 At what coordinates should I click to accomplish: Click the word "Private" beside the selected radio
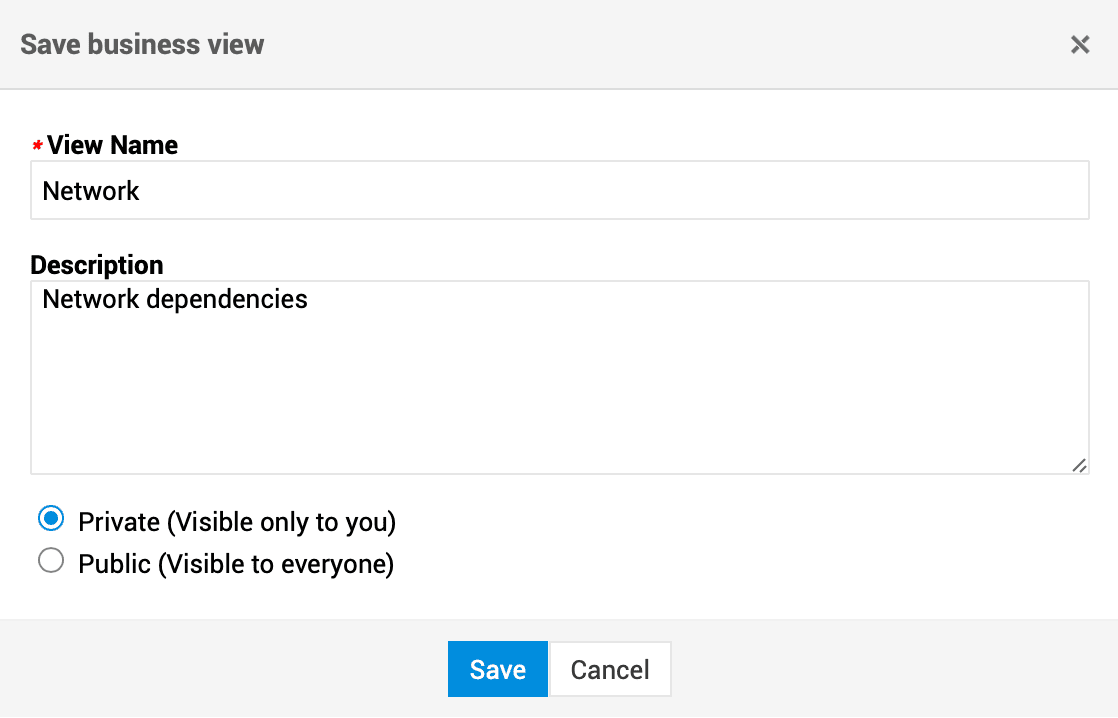pyautogui.click(x=119, y=522)
